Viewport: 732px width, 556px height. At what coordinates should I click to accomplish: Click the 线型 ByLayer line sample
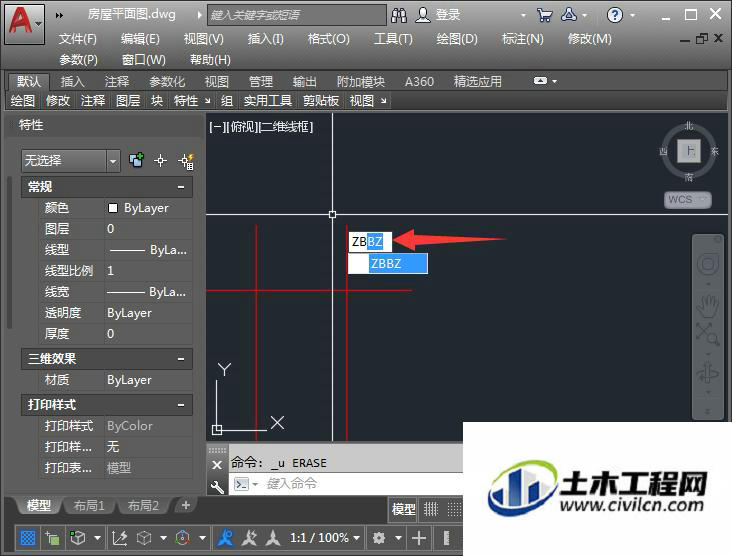tap(127, 251)
